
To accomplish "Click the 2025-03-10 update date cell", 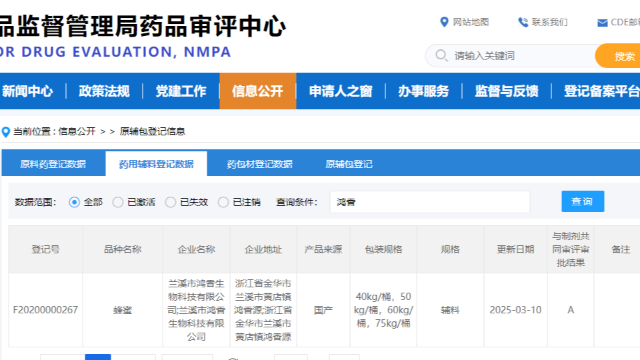I will coord(516,310).
